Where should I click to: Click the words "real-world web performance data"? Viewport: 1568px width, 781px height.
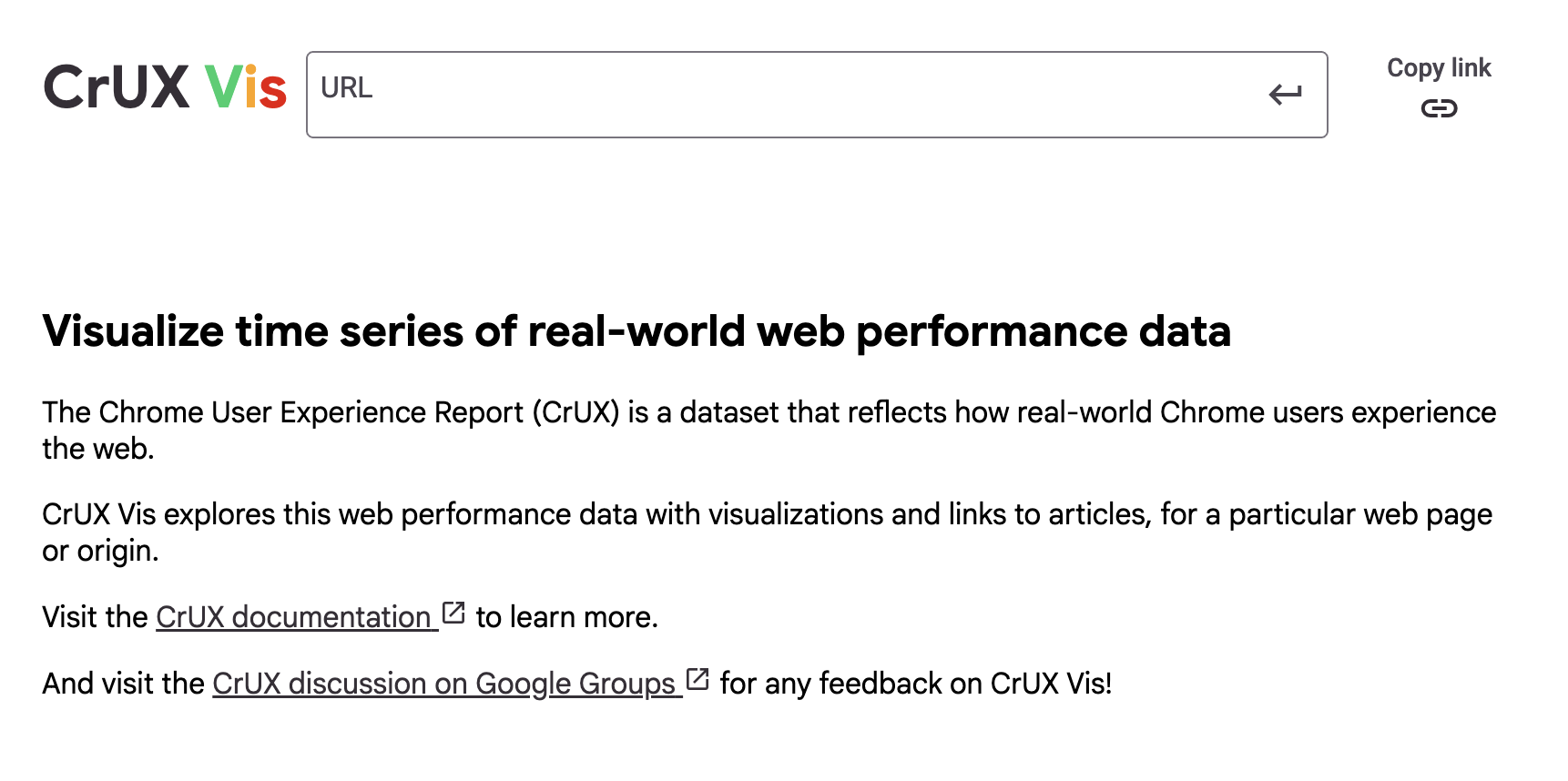(879, 331)
